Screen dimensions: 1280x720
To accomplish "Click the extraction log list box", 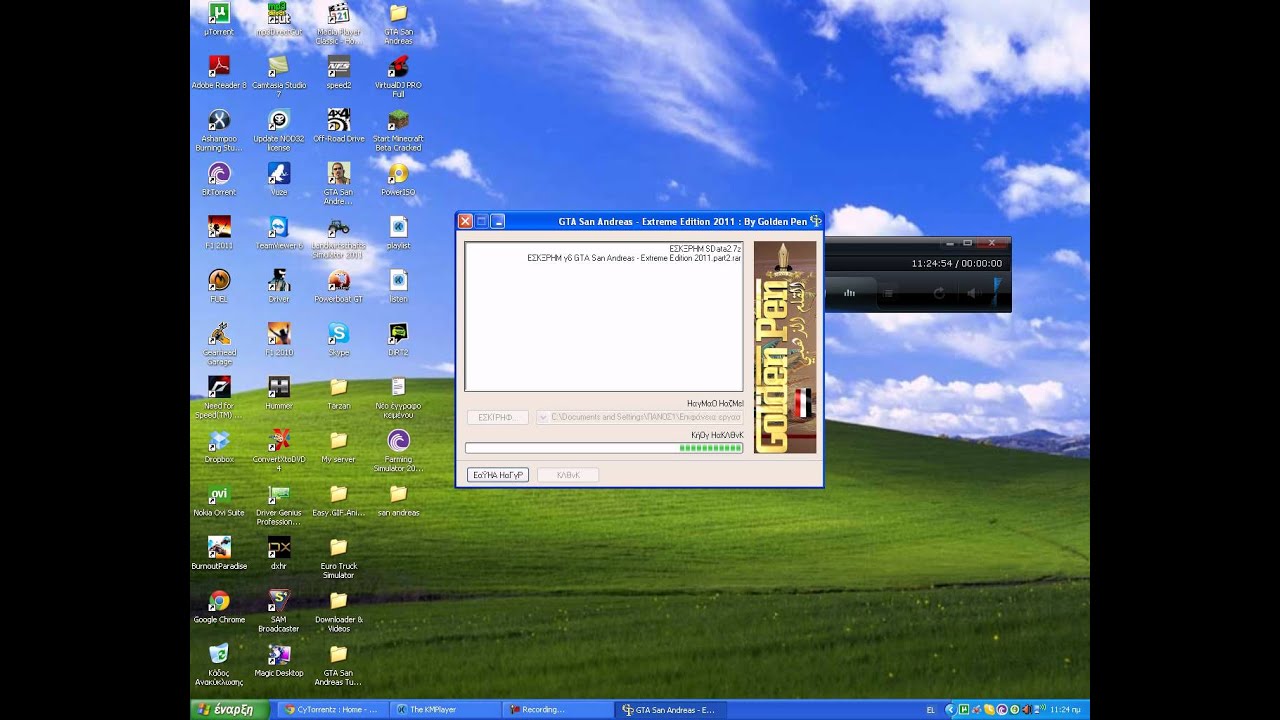I will [604, 316].
